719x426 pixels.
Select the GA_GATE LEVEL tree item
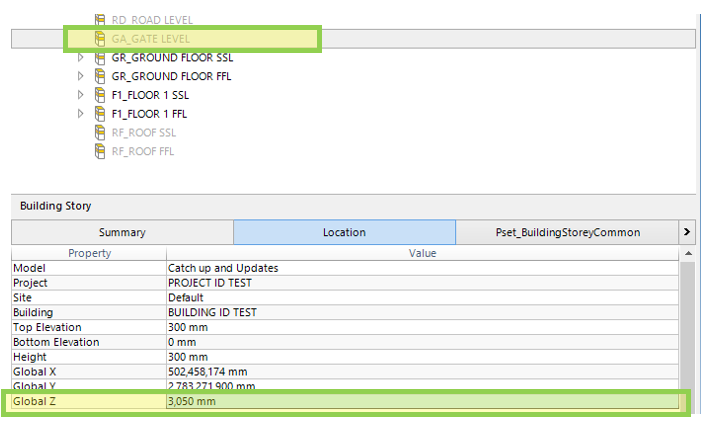(151, 39)
